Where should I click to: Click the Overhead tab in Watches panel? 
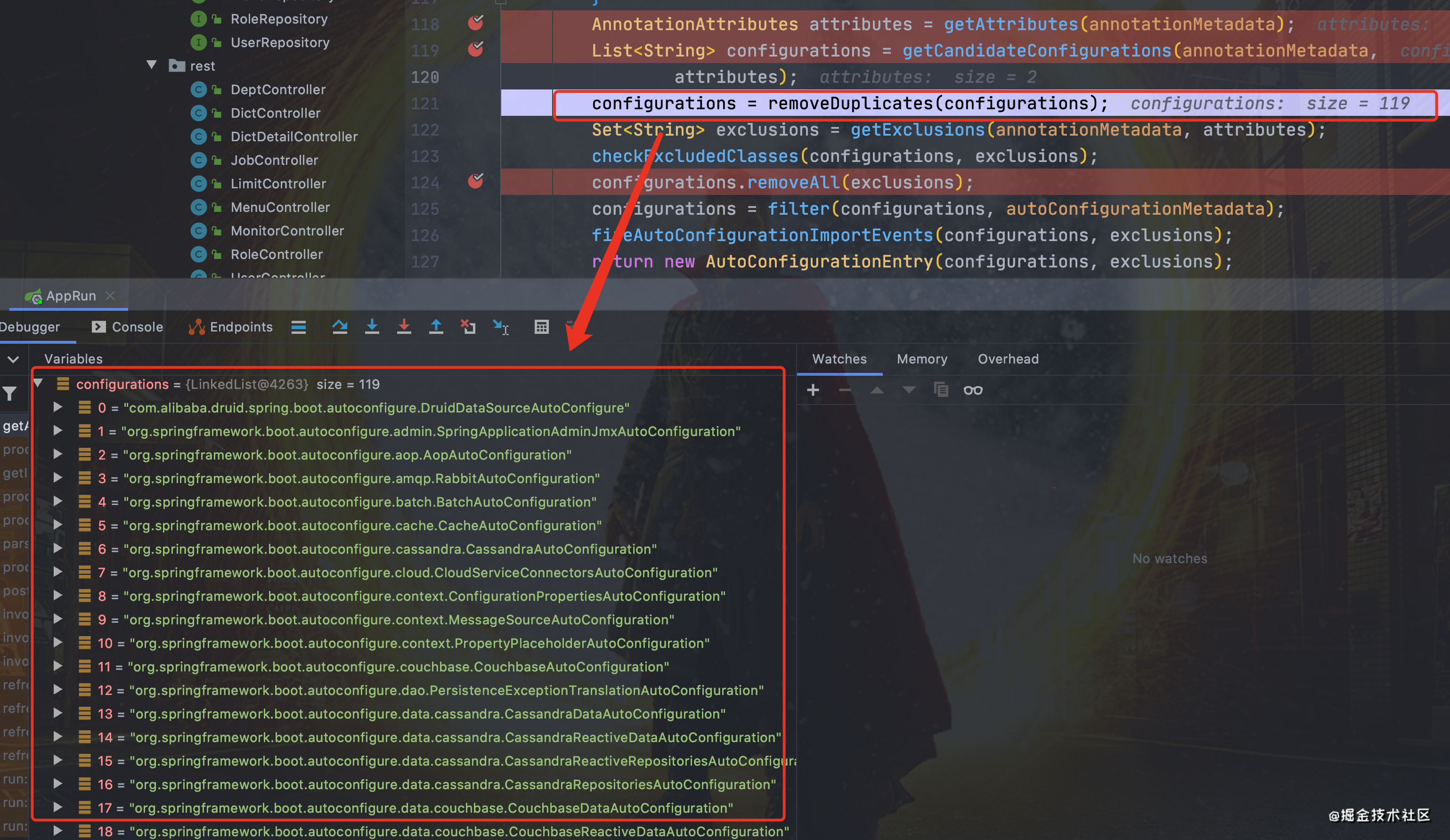tap(1008, 359)
